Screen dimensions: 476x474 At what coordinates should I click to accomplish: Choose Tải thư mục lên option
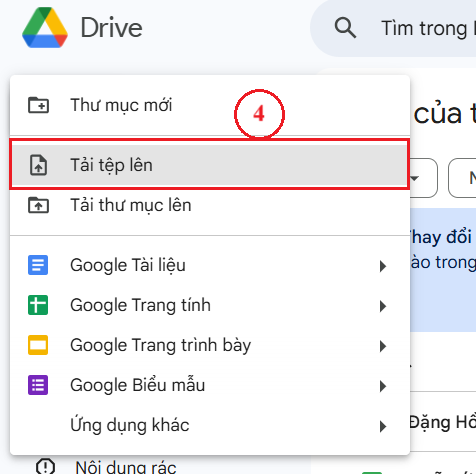click(210, 205)
